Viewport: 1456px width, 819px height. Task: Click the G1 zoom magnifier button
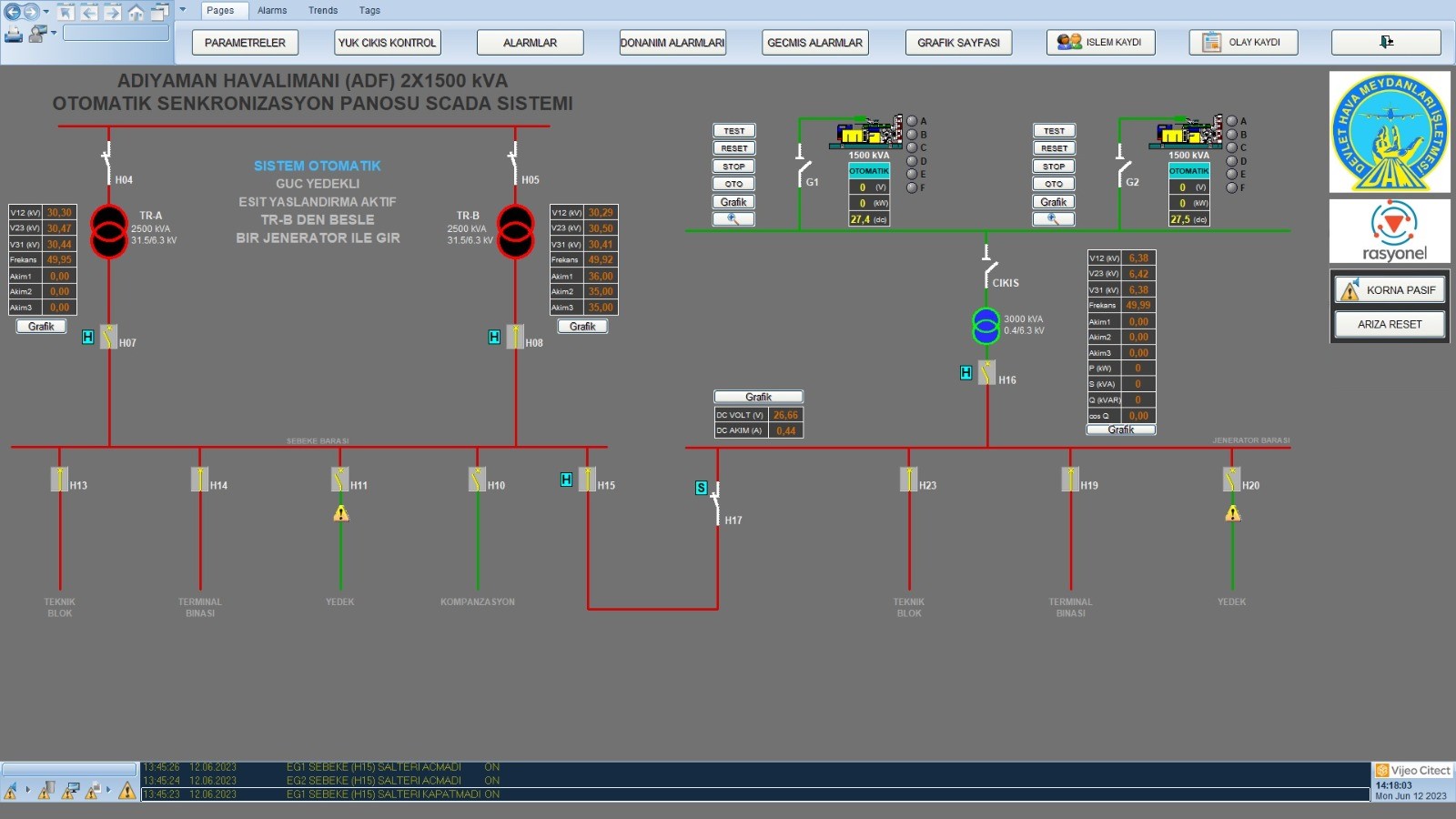733,219
